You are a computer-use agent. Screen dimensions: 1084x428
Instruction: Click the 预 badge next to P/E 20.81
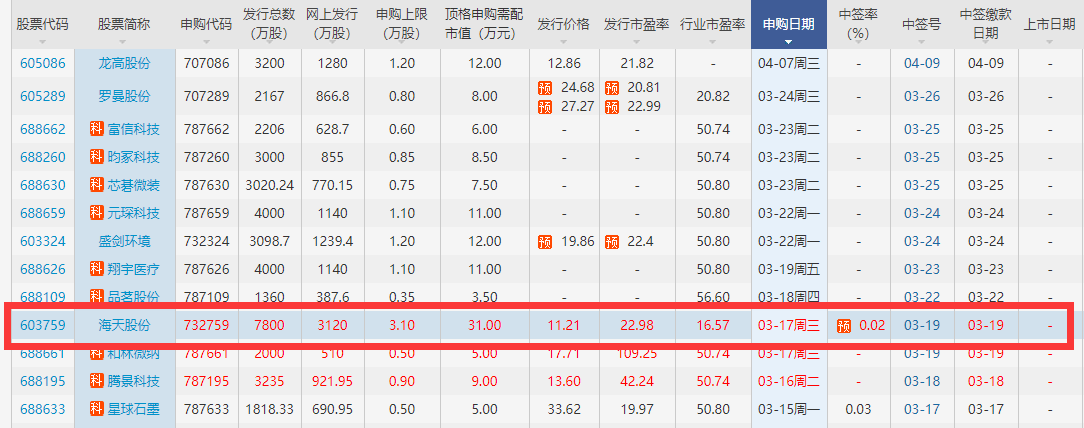(x=611, y=88)
